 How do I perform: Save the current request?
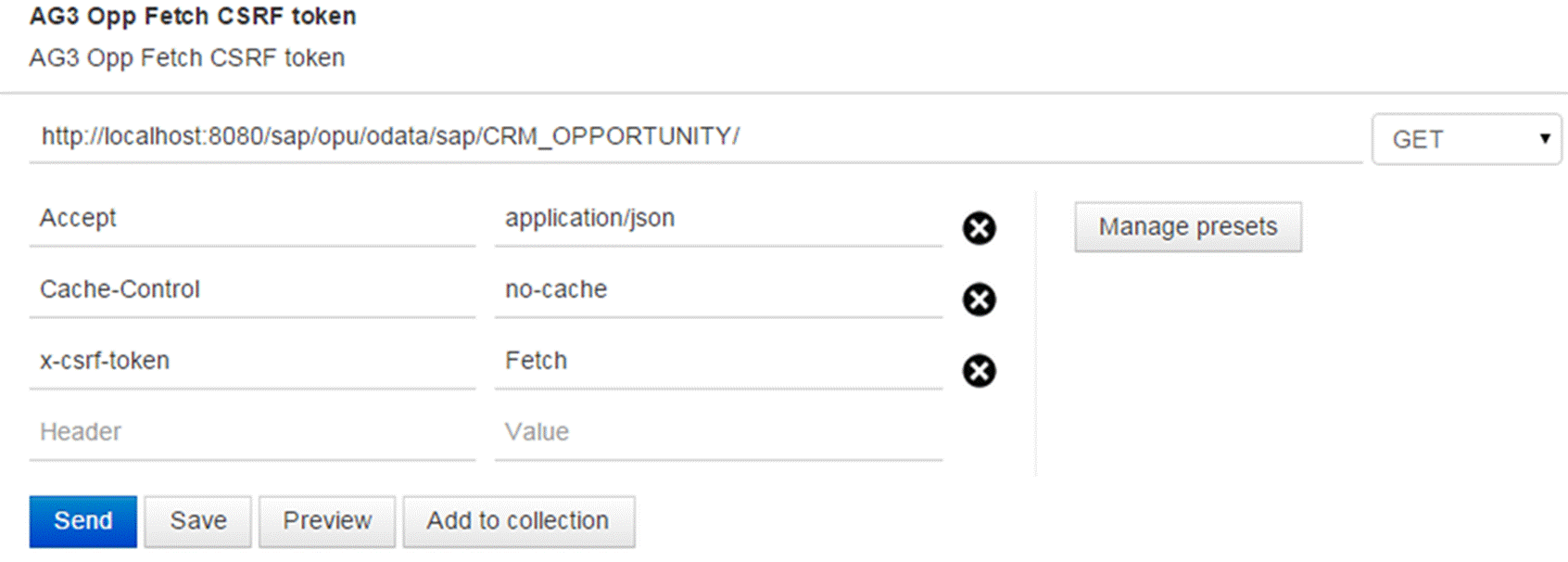[197, 521]
